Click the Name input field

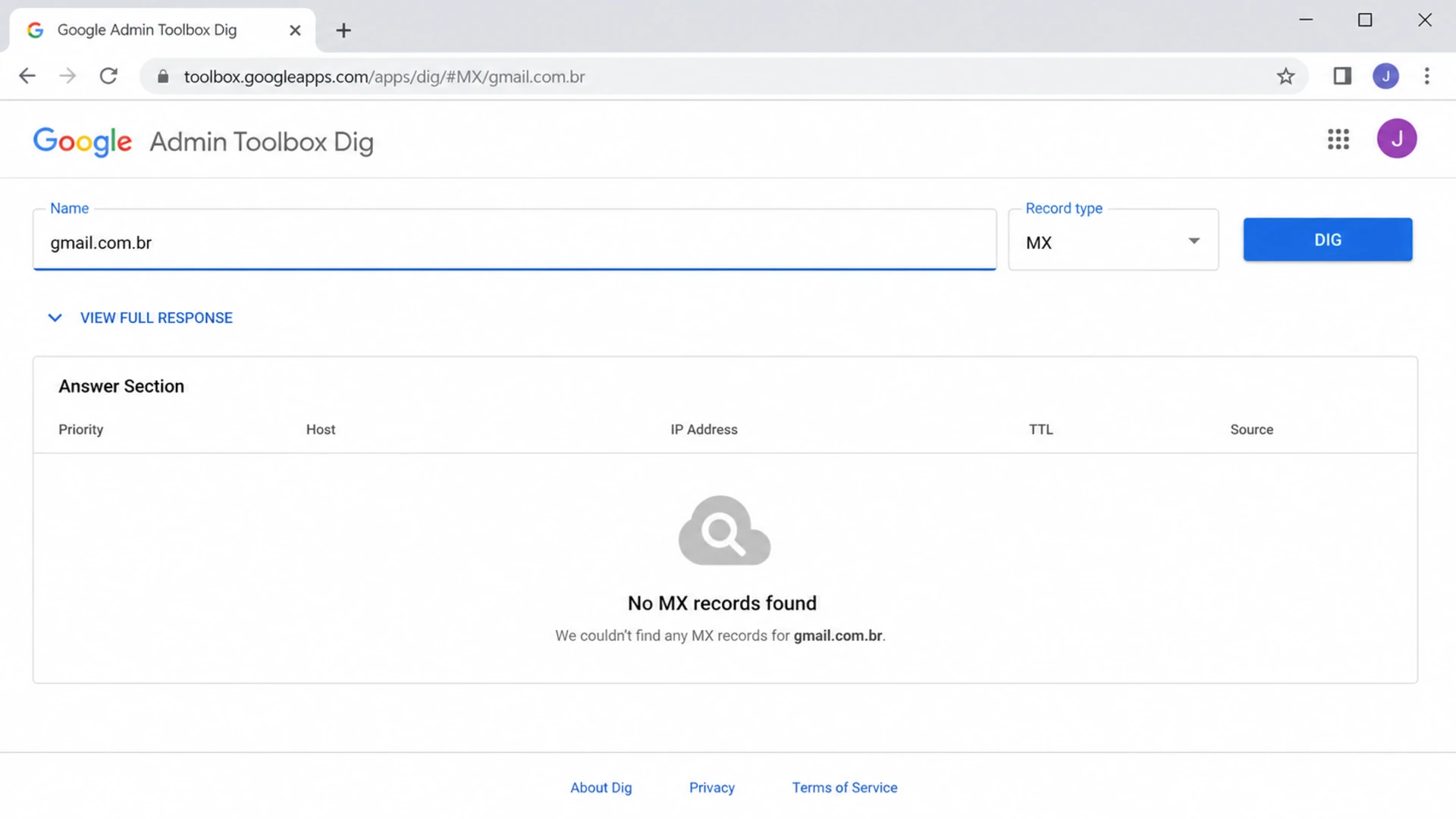point(514,240)
